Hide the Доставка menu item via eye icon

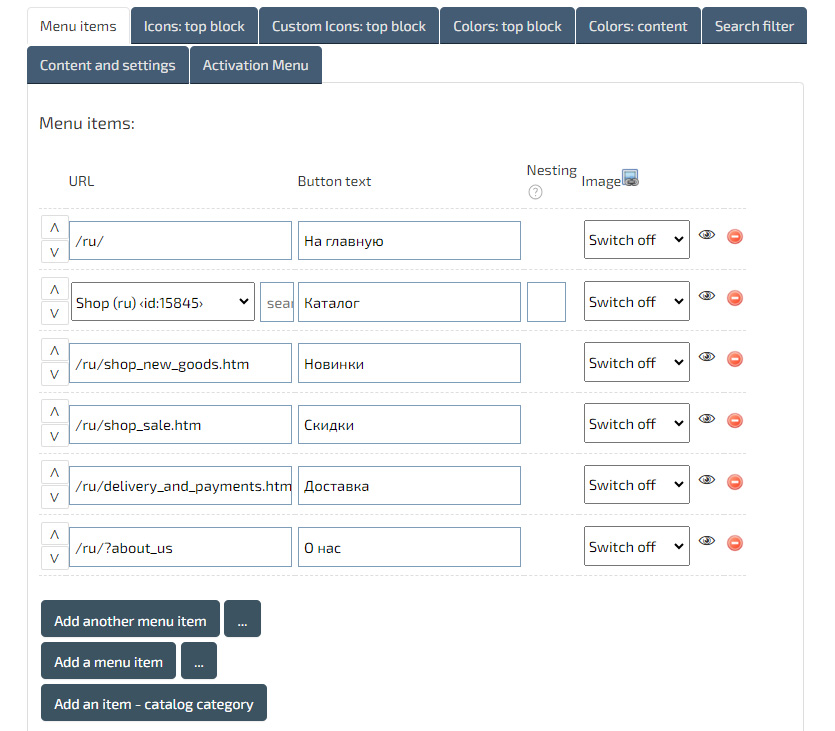coord(707,481)
